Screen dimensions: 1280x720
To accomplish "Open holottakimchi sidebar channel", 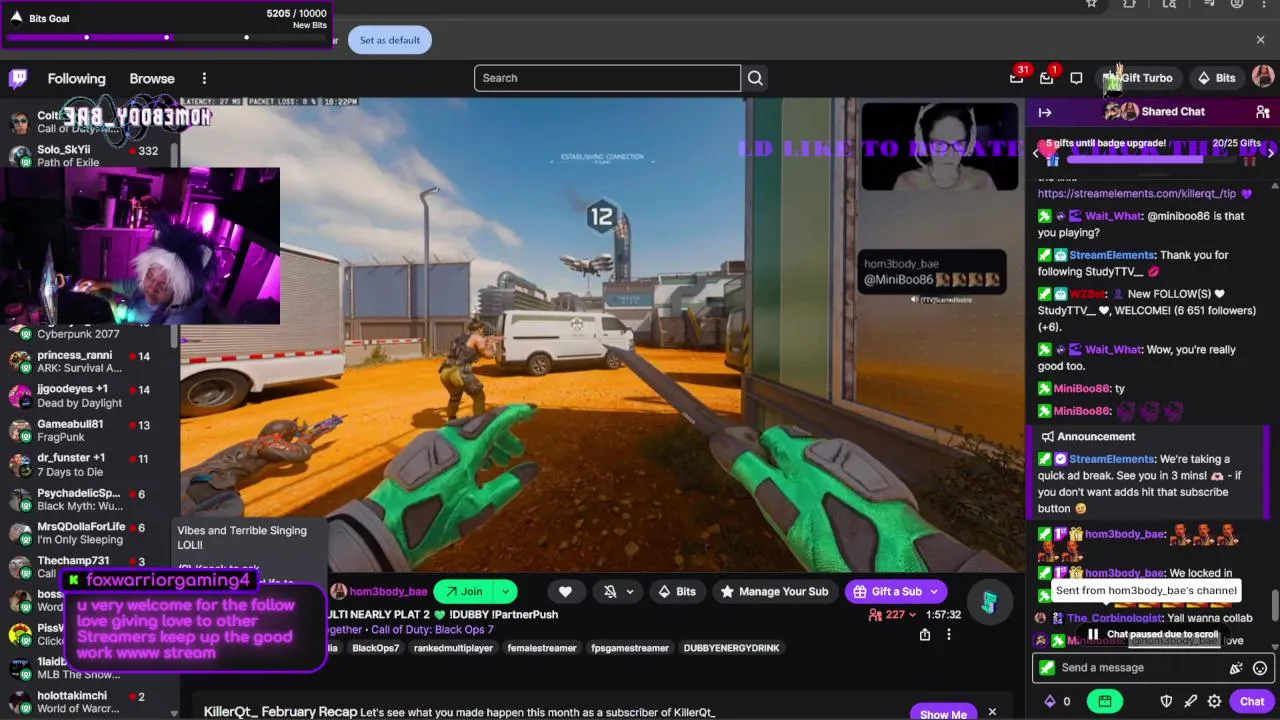I will (88, 702).
